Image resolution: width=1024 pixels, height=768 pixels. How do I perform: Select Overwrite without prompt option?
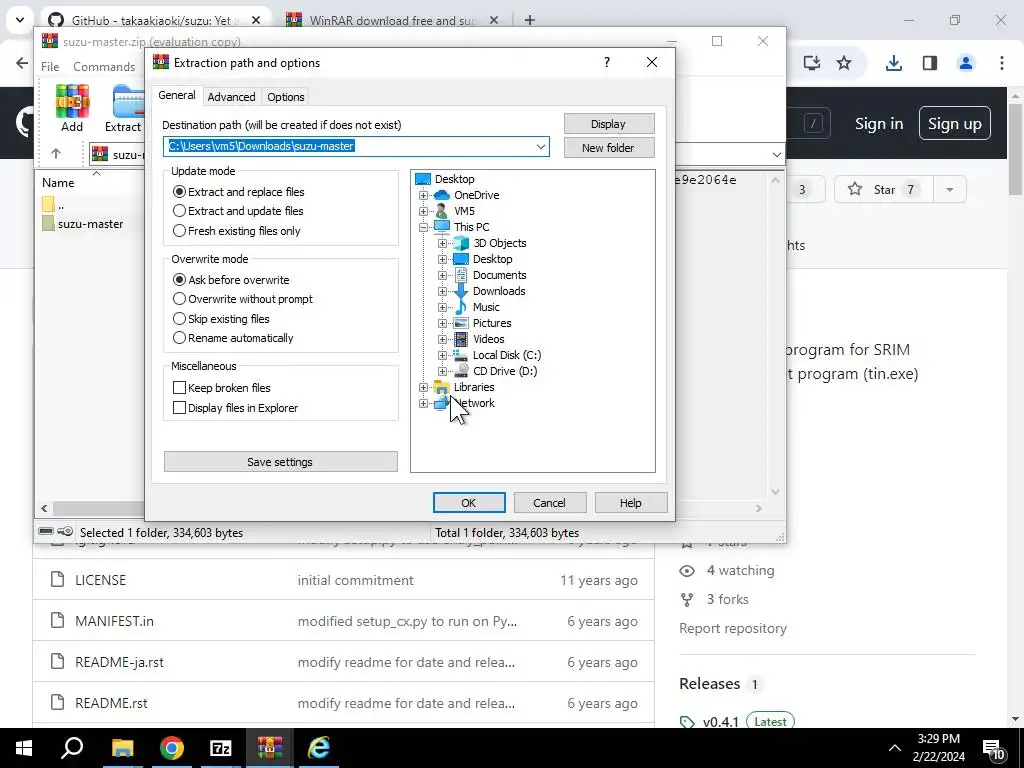[243, 299]
